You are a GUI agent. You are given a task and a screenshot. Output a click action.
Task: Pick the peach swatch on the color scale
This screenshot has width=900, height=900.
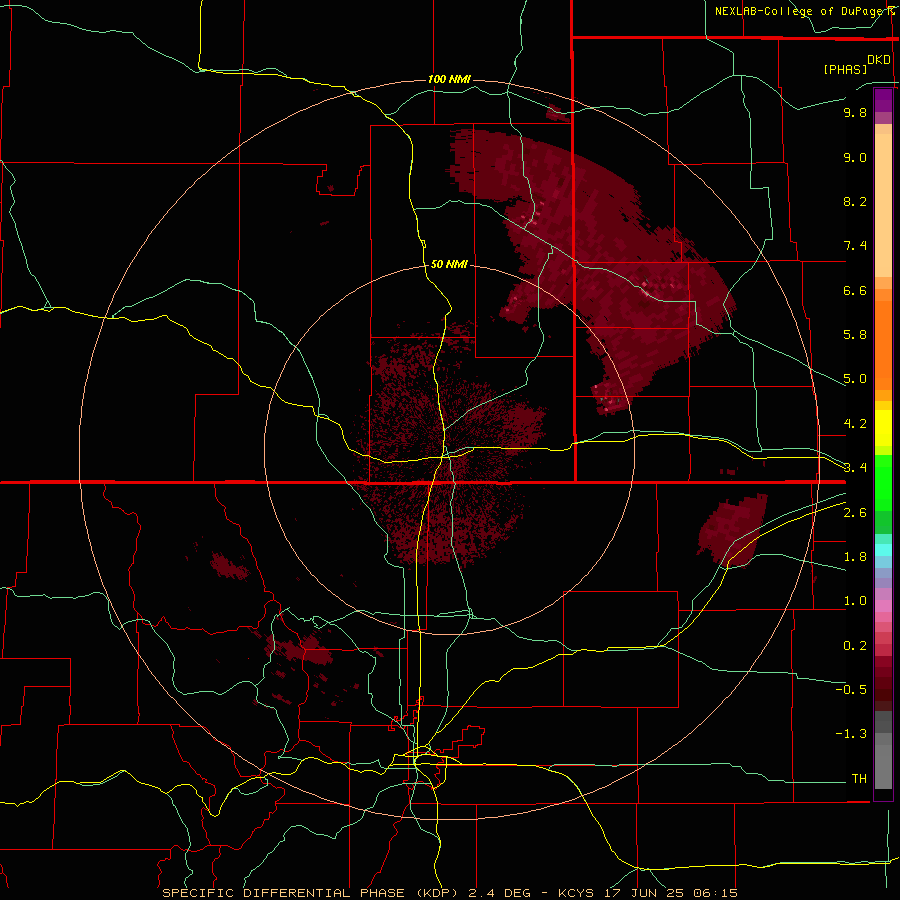click(x=883, y=205)
